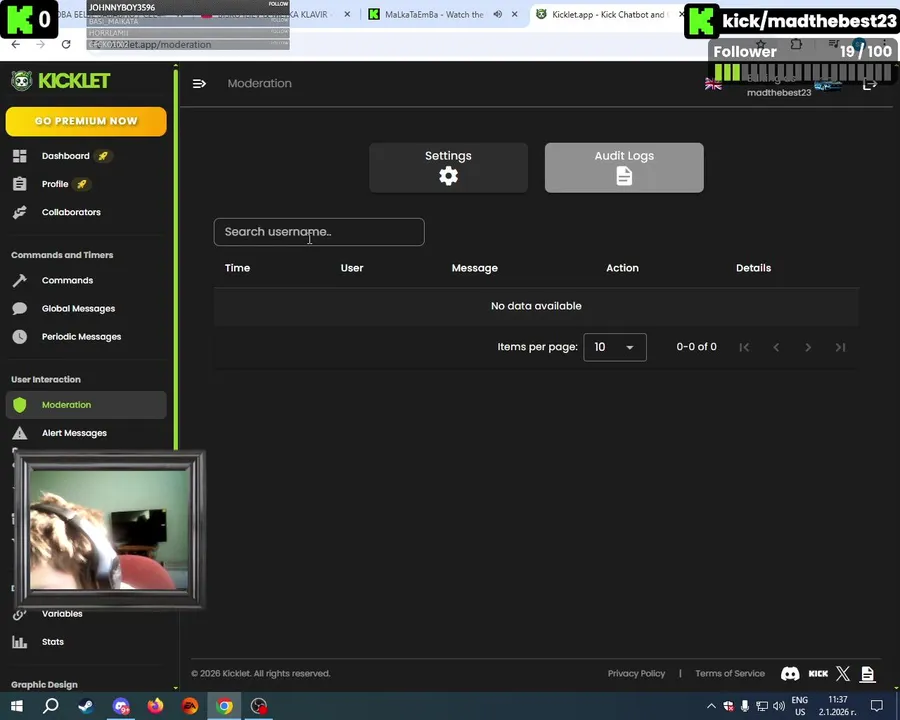The image size is (900, 720).
Task: Select the Moderation sidebar item
Action: click(x=86, y=405)
